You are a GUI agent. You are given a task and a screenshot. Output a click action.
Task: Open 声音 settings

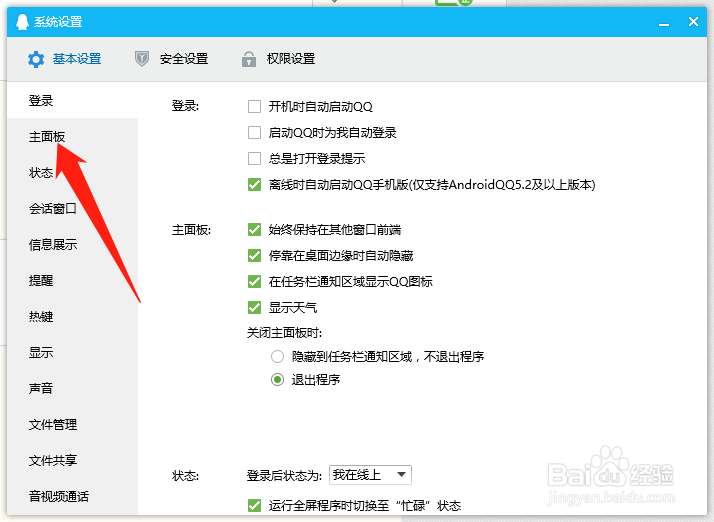click(x=72, y=388)
